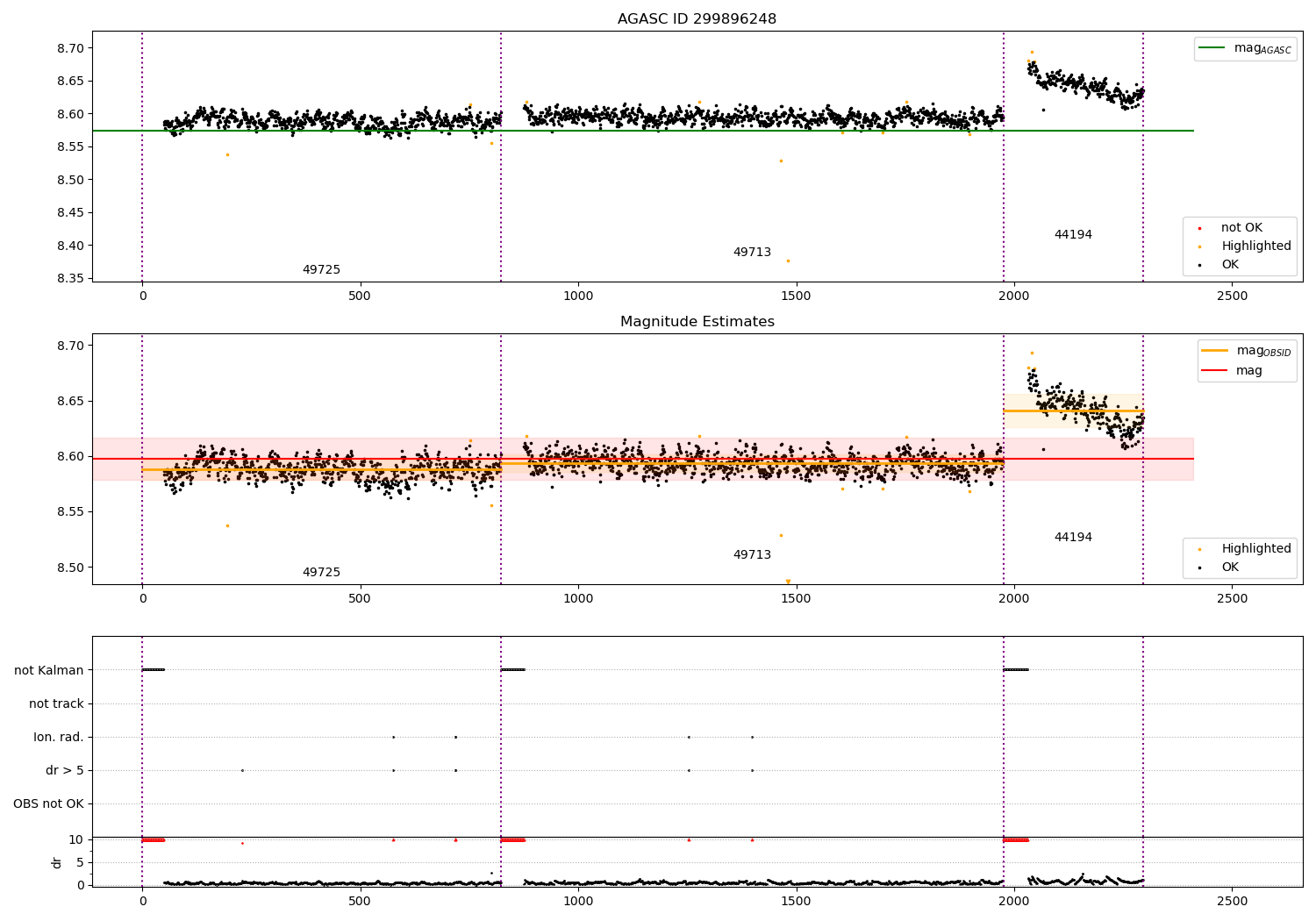The image size is (1316, 921).
Task: Click OBSID label 49713 in Magnitude Estimates plot
Action: point(752,555)
